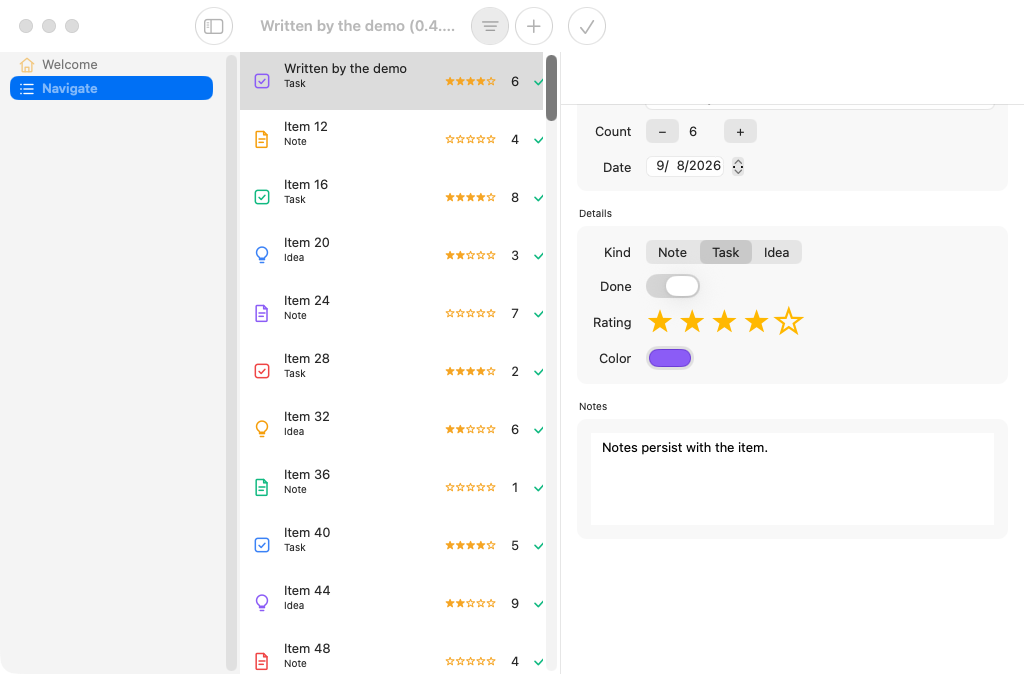Open the purple Color well
This screenshot has width=1024, height=674.
pyautogui.click(x=669, y=358)
